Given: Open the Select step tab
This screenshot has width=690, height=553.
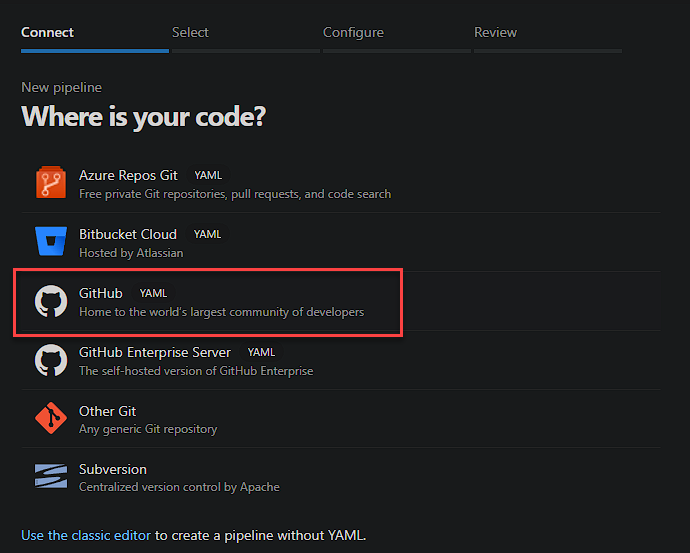Looking at the screenshot, I should click(190, 32).
